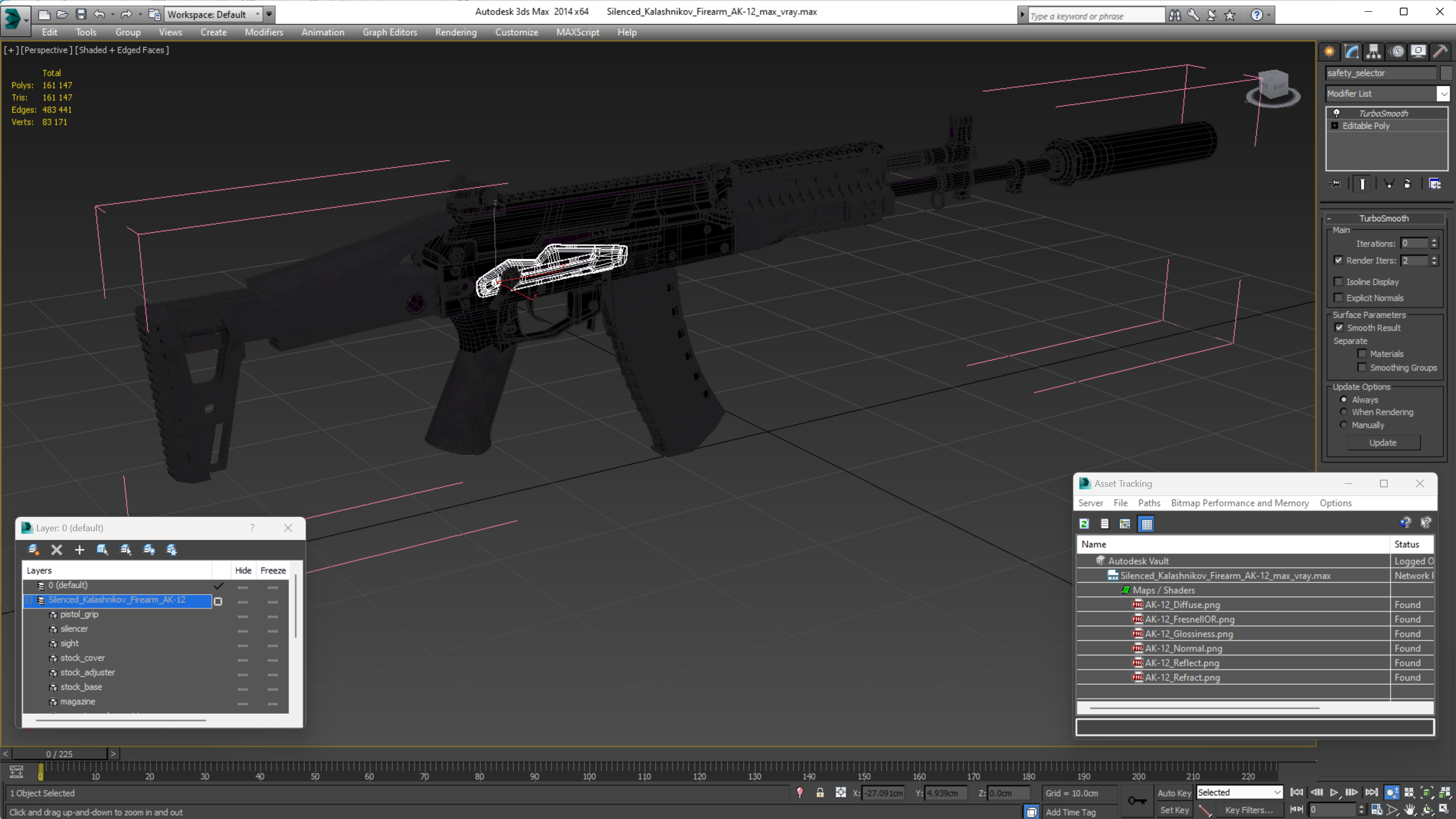
Task: Enable Separate by Smoothing Groups checkbox
Action: pos(1362,367)
